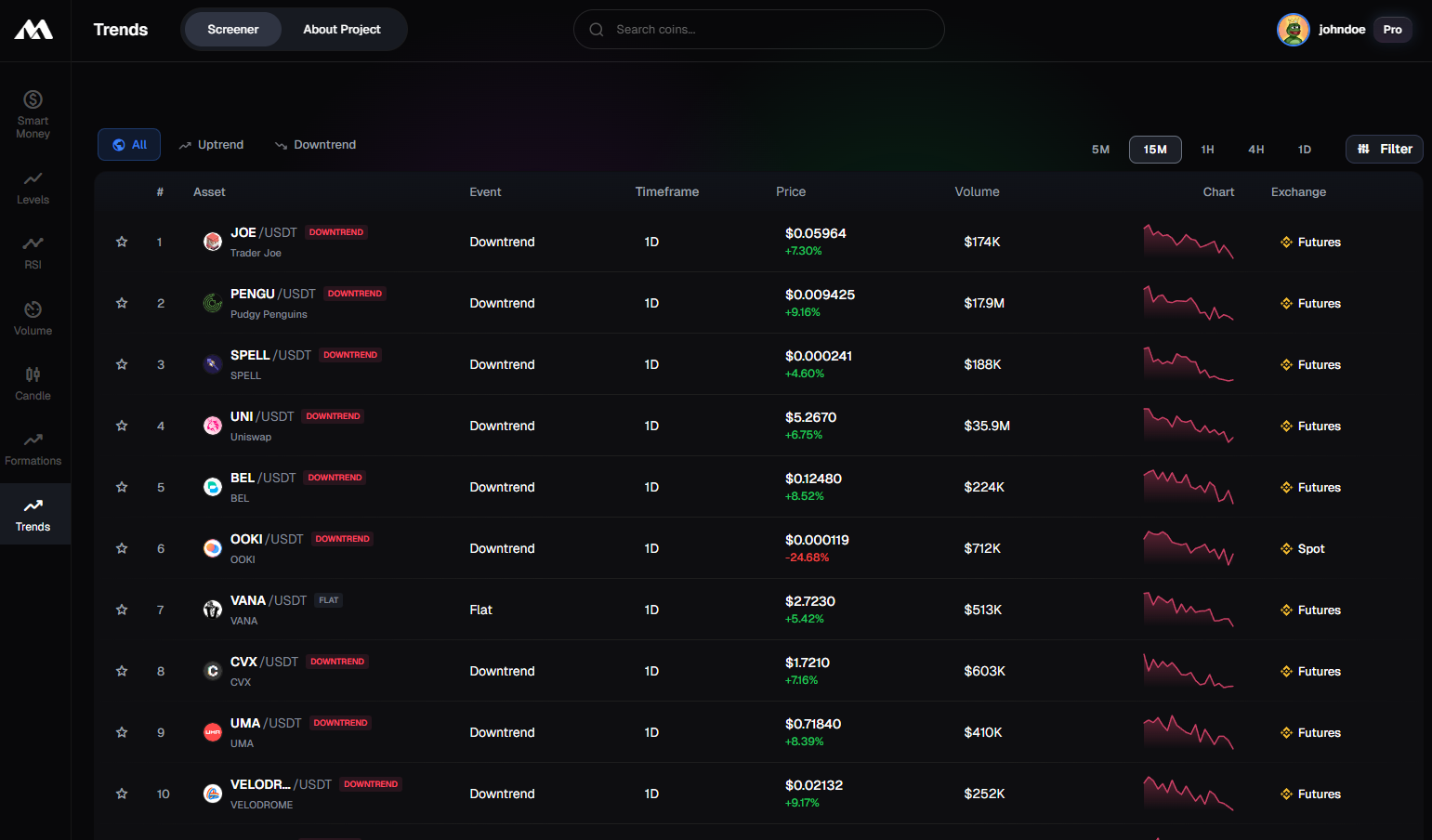Screen dimensions: 1432x840
Task: Filter list by Downtrend
Action: point(316,145)
